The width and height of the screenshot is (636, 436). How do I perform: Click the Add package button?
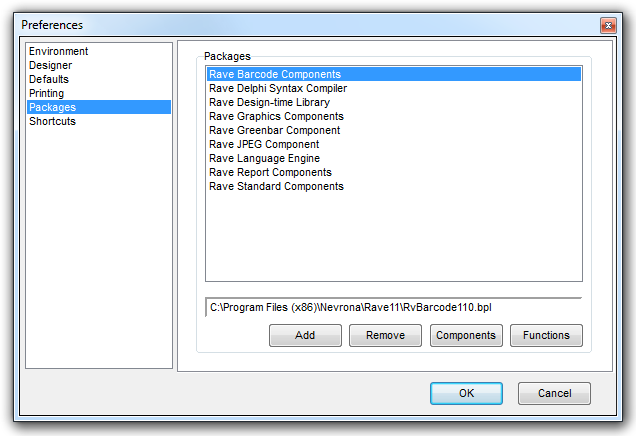tap(305, 335)
